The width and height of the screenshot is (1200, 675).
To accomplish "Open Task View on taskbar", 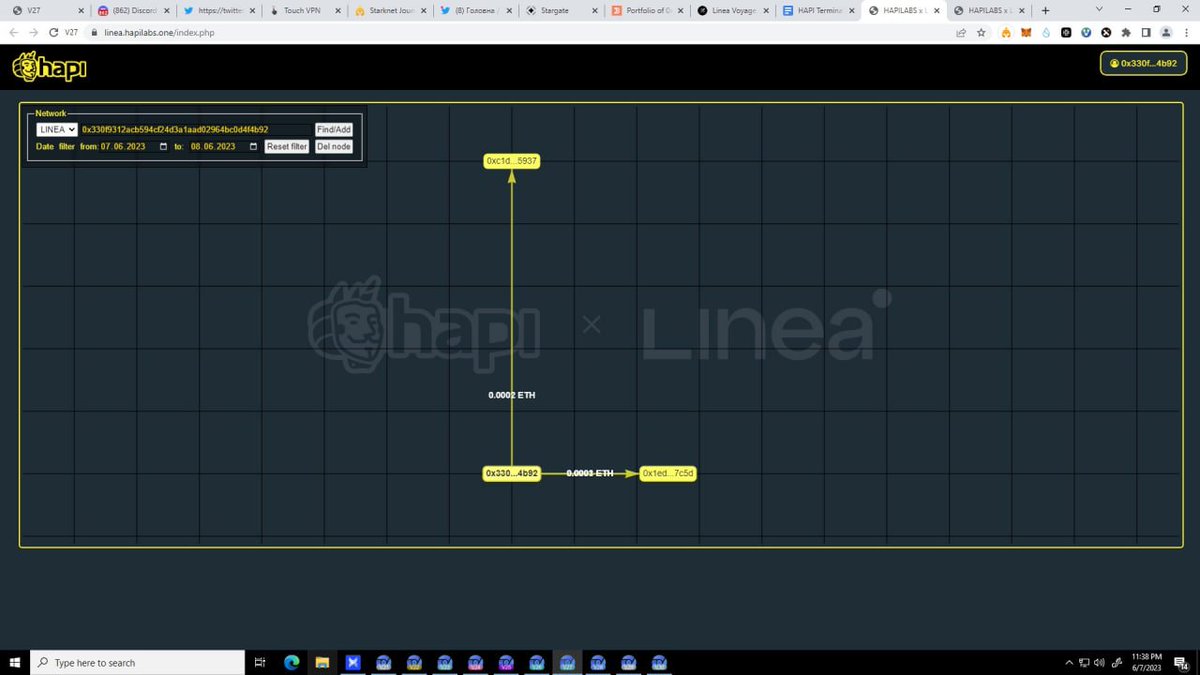I will (260, 662).
